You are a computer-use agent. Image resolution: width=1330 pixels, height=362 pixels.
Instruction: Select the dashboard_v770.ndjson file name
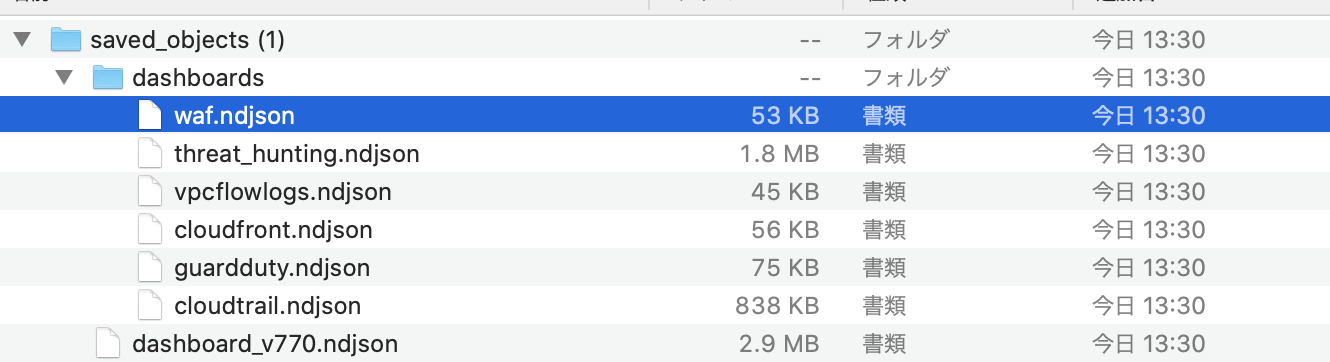(265, 344)
